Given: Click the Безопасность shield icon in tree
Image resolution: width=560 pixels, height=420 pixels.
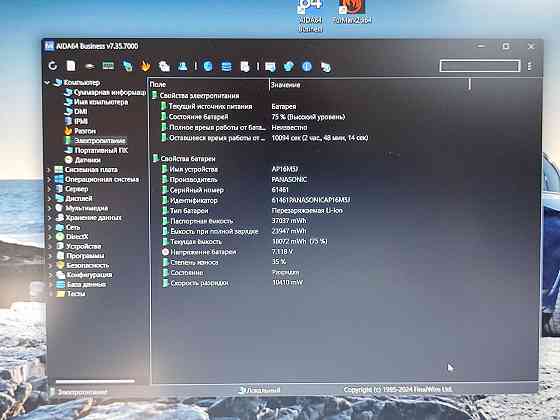Looking at the screenshot, I should click(x=60, y=265).
